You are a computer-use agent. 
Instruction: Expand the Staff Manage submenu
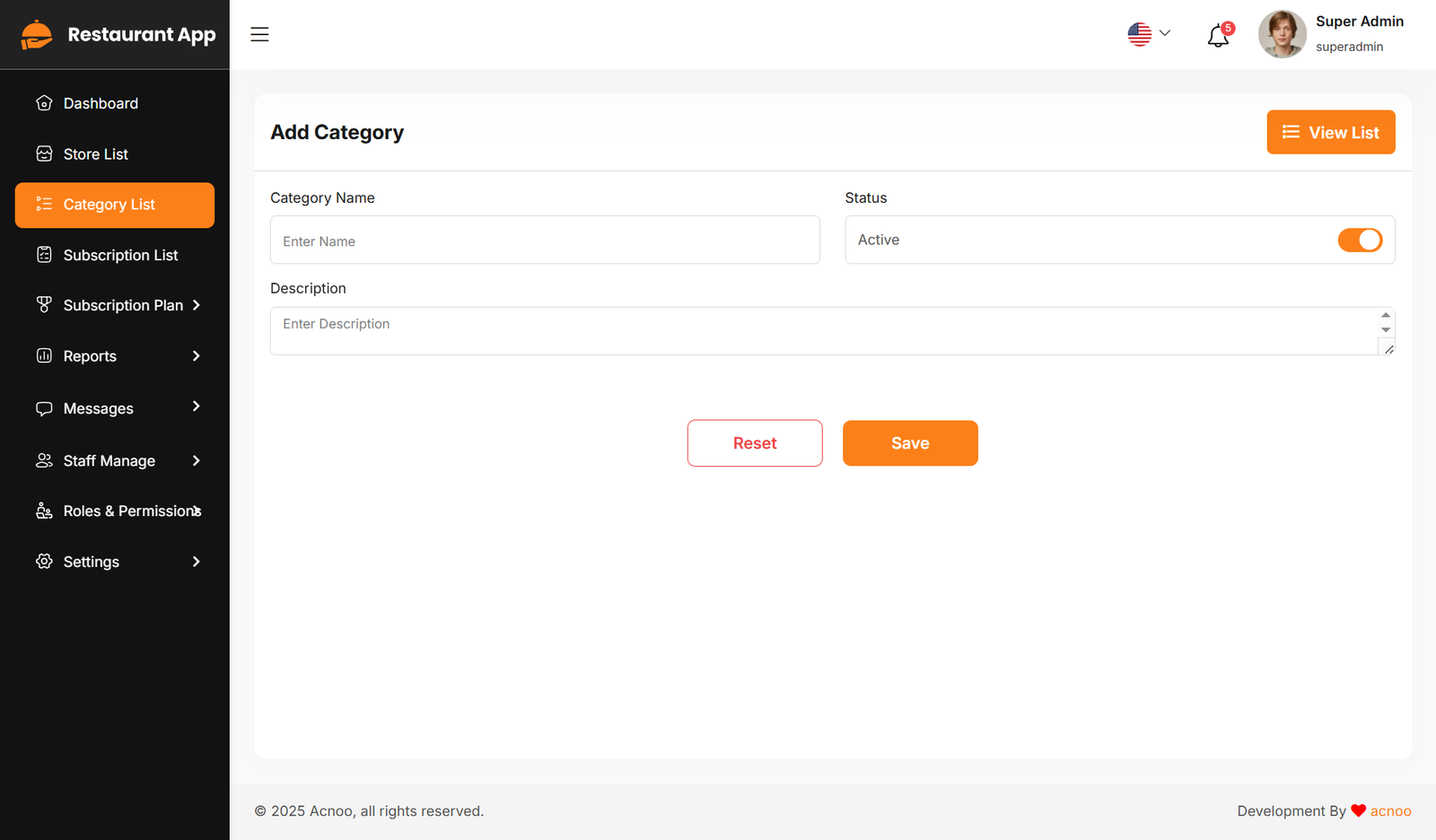tap(196, 460)
